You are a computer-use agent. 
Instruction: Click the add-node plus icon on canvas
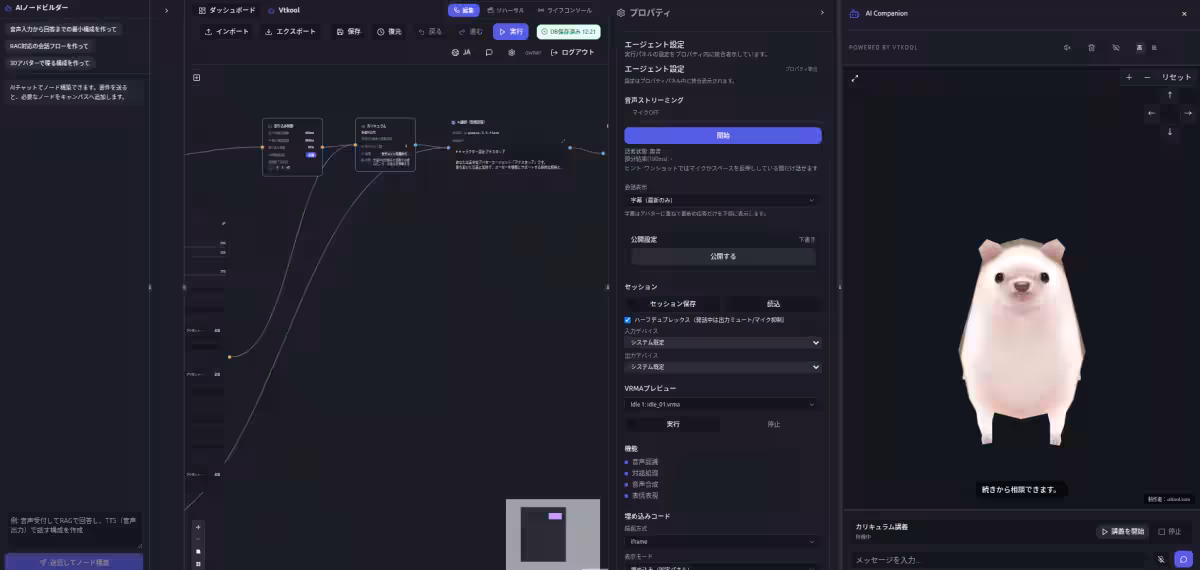click(x=197, y=77)
